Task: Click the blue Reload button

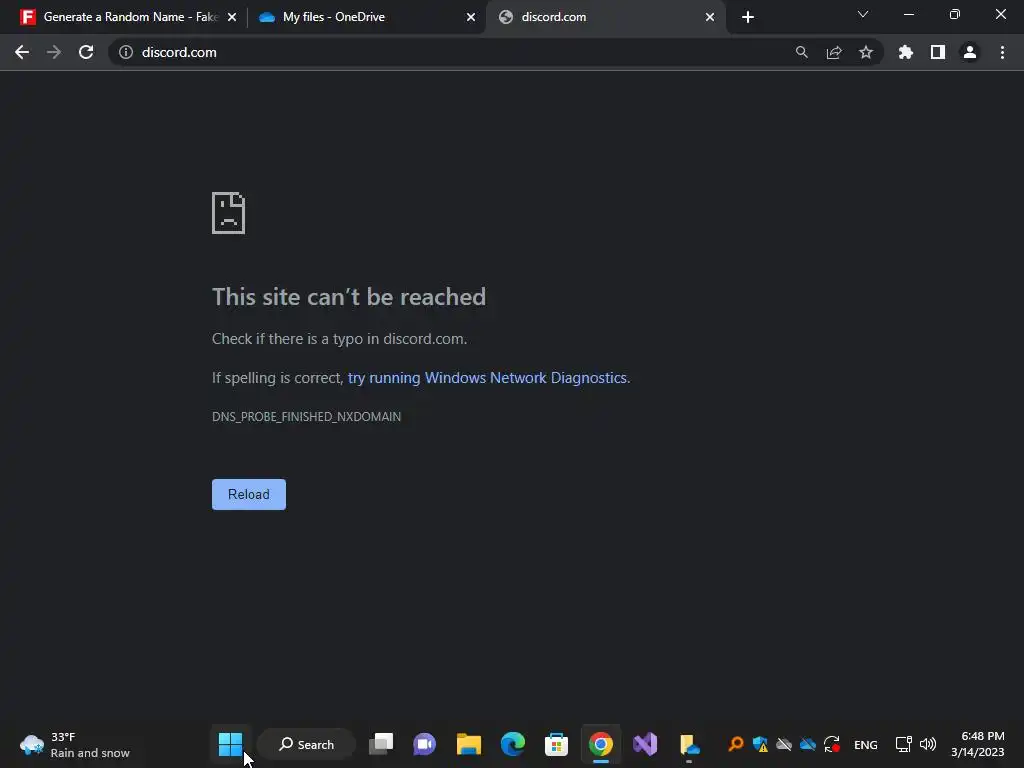Action: 249,494
